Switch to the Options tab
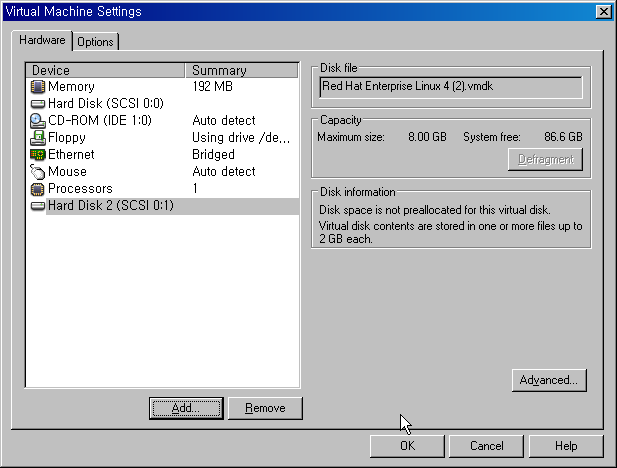The height and width of the screenshot is (468, 617). (x=95, y=42)
